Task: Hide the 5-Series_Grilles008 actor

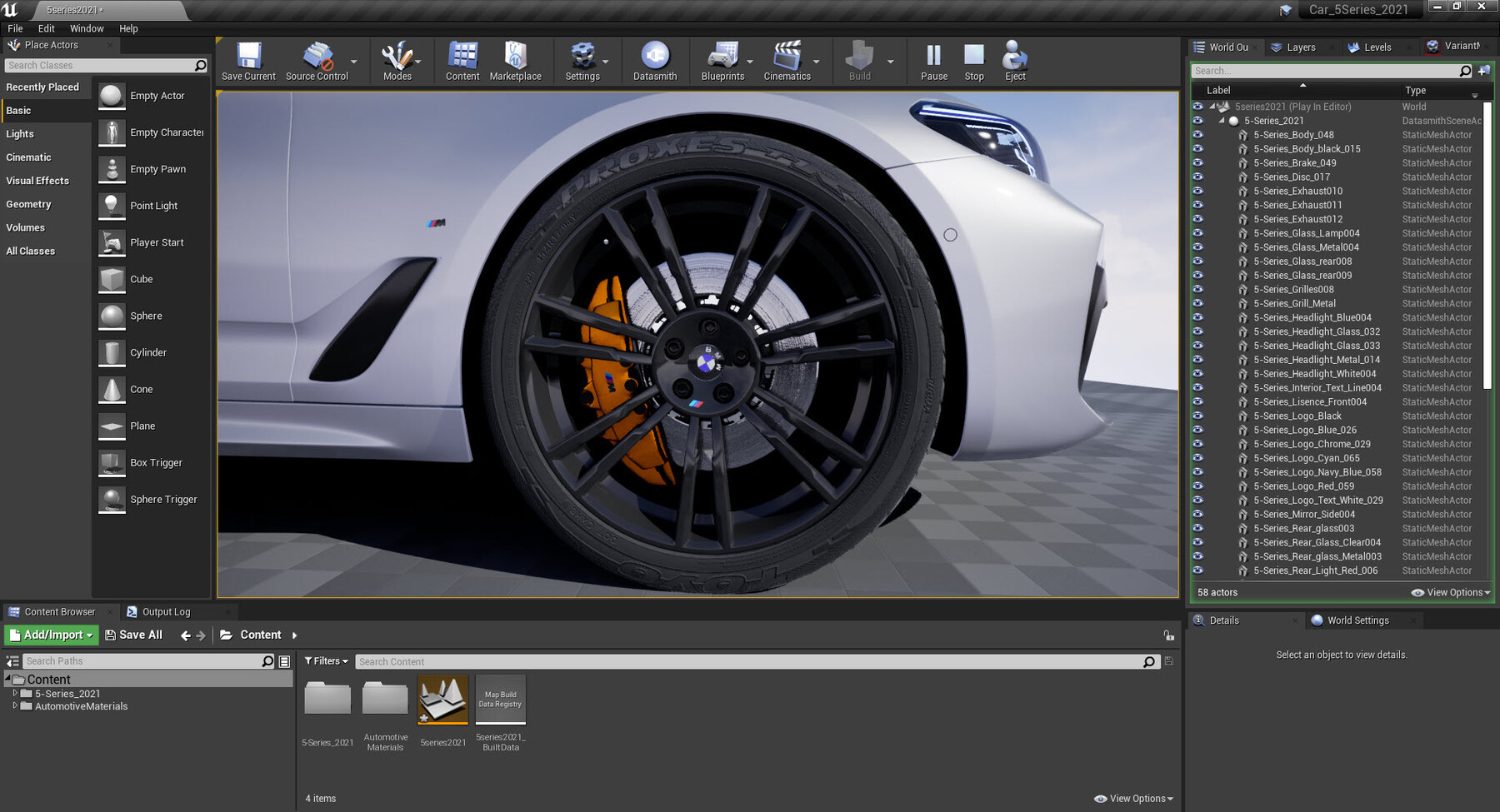Action: tap(1197, 289)
